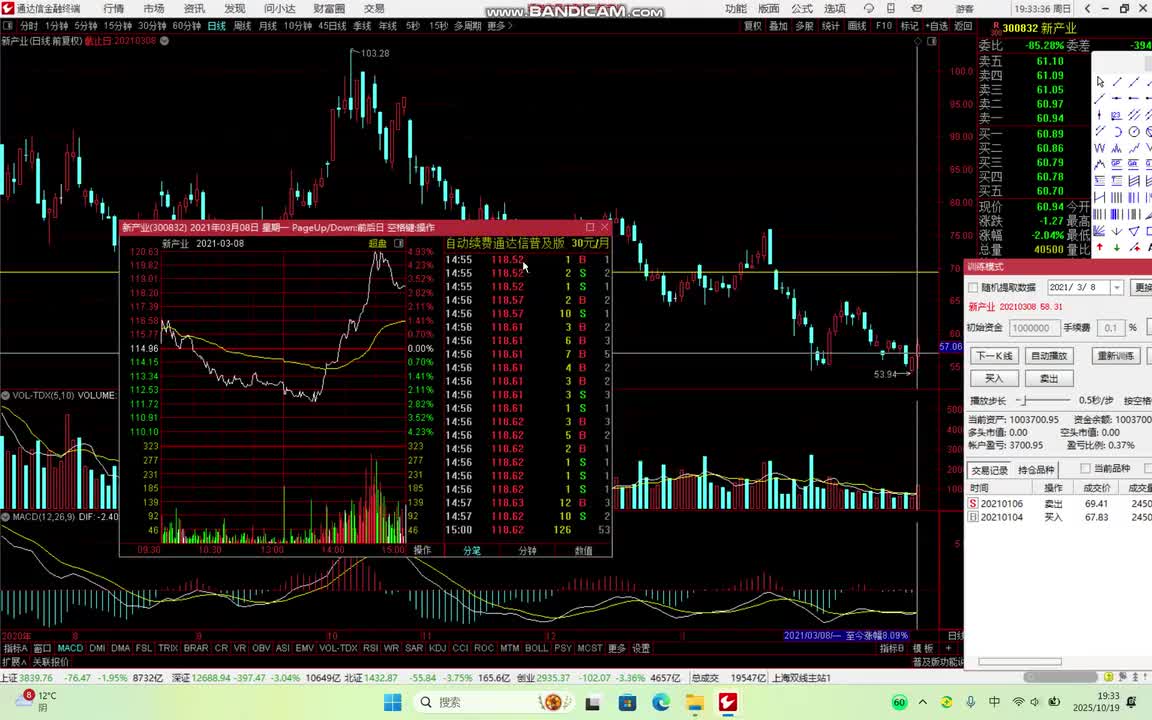
Task: Click the 叠加 overlay button
Action: coord(779,26)
